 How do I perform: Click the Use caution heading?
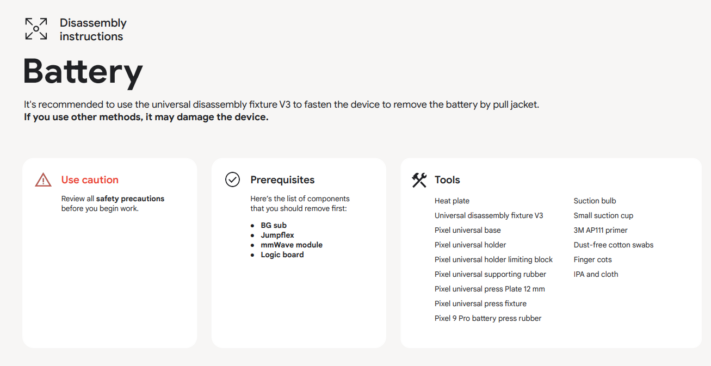(90, 180)
